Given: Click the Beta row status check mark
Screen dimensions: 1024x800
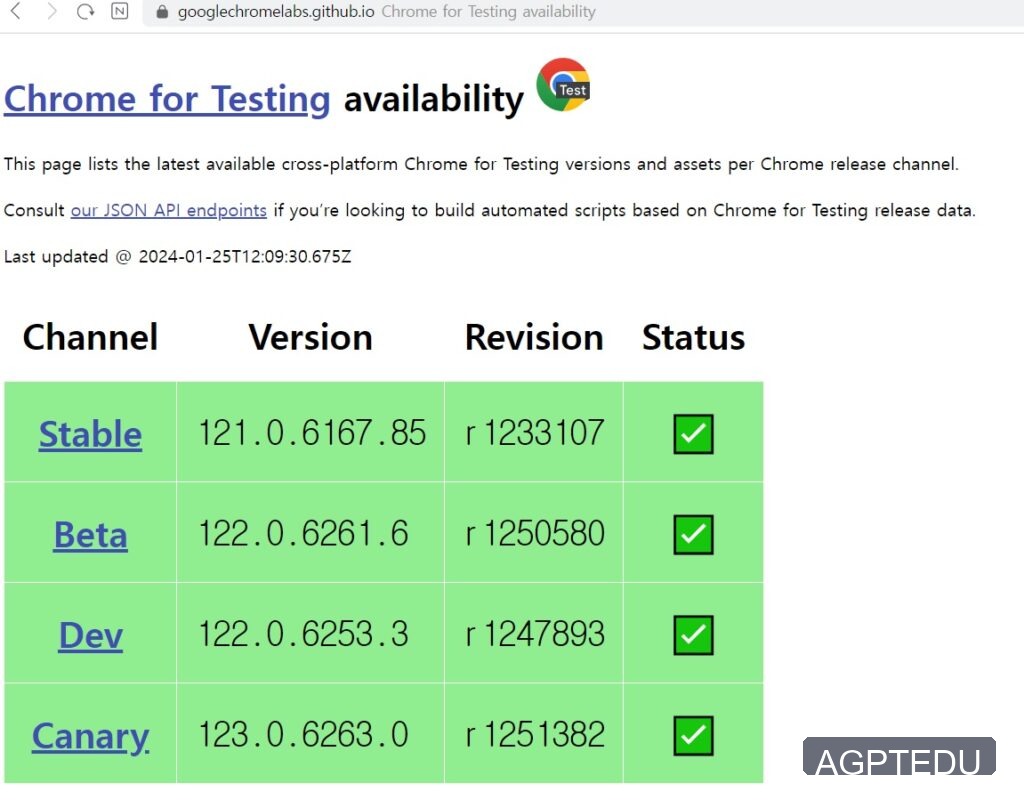Looking at the screenshot, I should click(x=693, y=534).
